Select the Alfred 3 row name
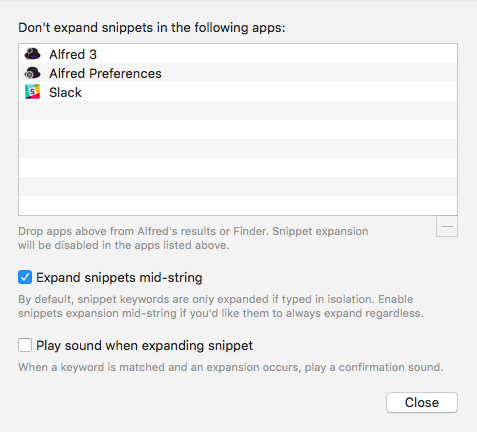The width and height of the screenshot is (477, 432). point(73,54)
